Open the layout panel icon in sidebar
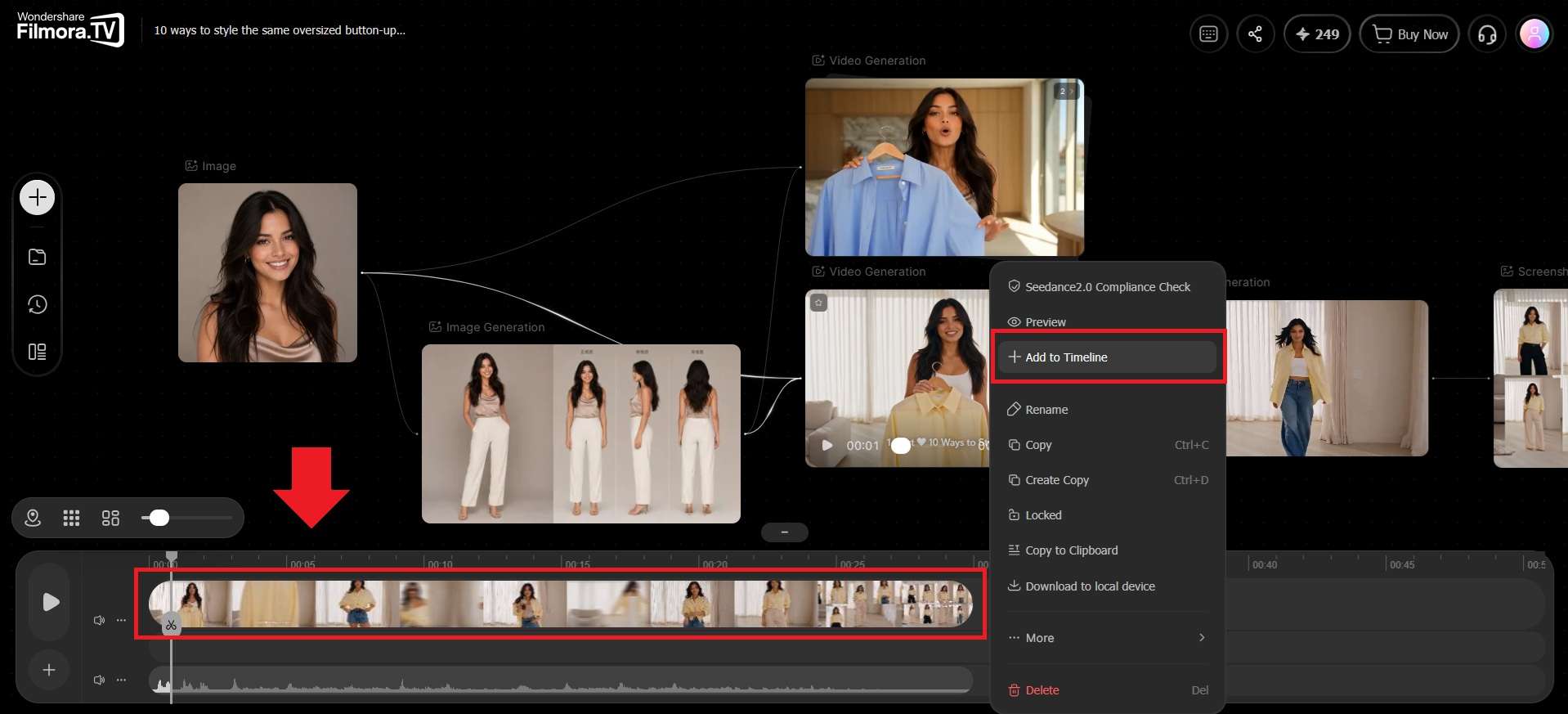1568x714 pixels. (x=37, y=352)
